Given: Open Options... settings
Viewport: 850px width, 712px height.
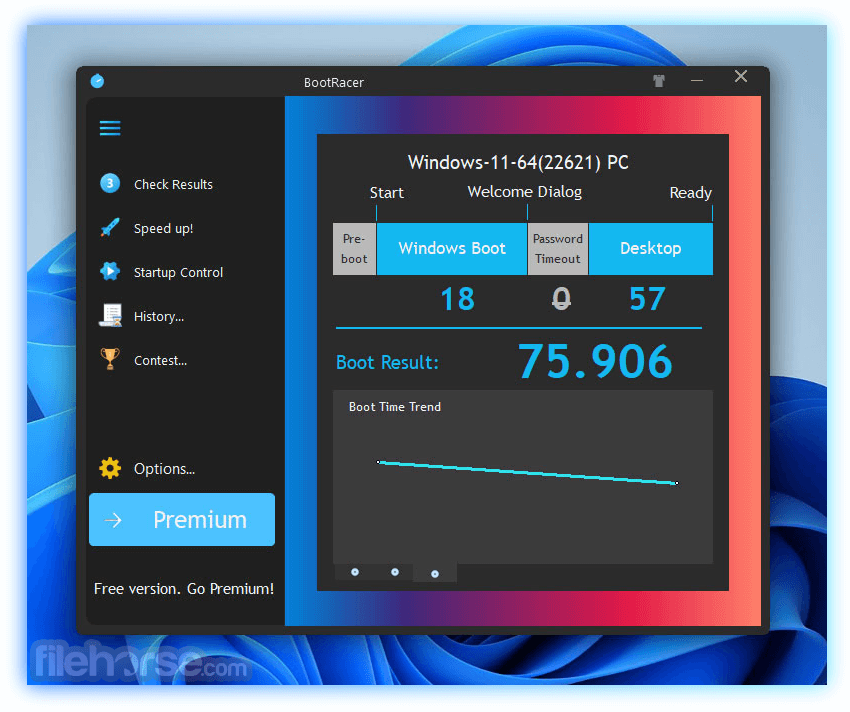Looking at the screenshot, I should [164, 469].
